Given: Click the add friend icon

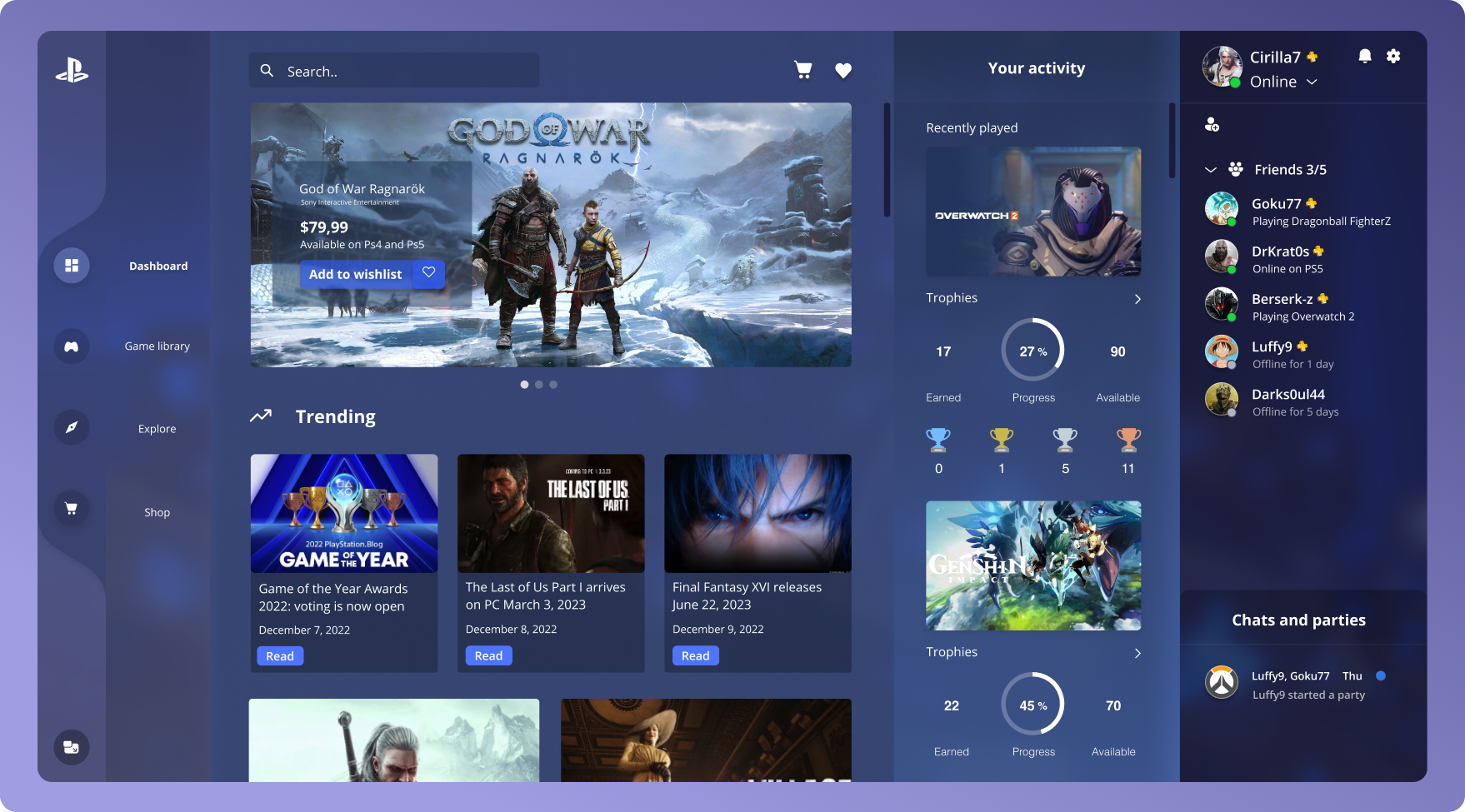Looking at the screenshot, I should point(1212,125).
